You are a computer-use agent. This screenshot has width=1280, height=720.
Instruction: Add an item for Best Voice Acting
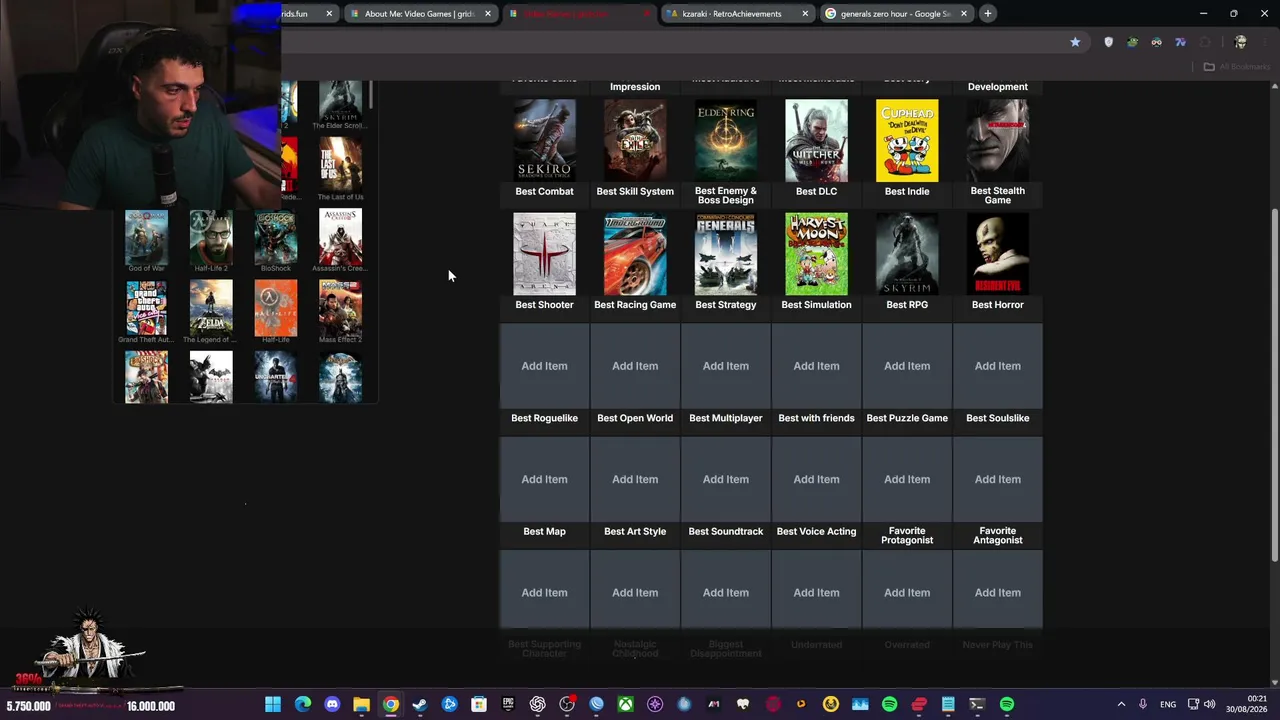coord(816,479)
